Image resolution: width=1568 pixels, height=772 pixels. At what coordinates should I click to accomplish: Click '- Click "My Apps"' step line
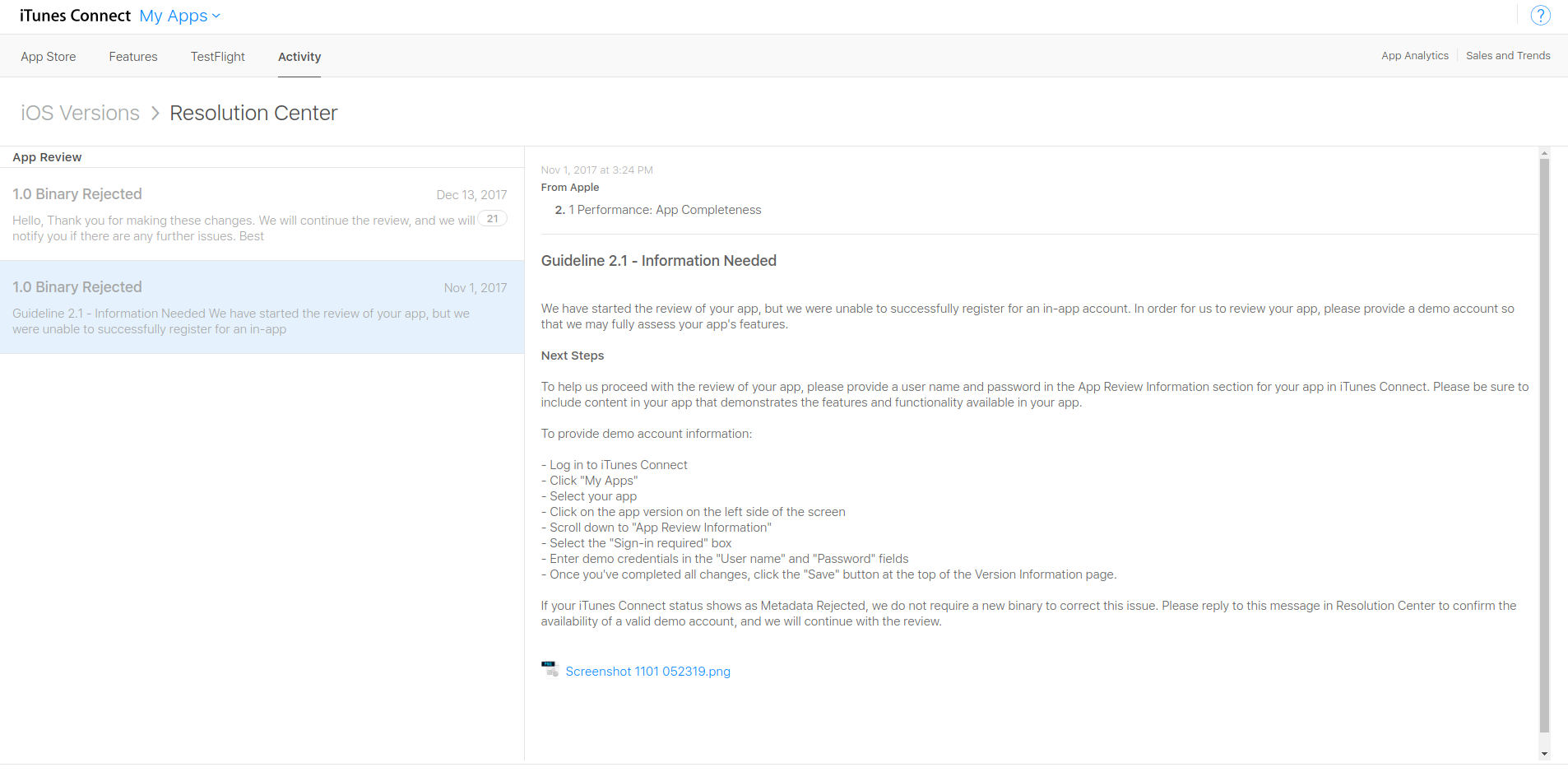590,481
